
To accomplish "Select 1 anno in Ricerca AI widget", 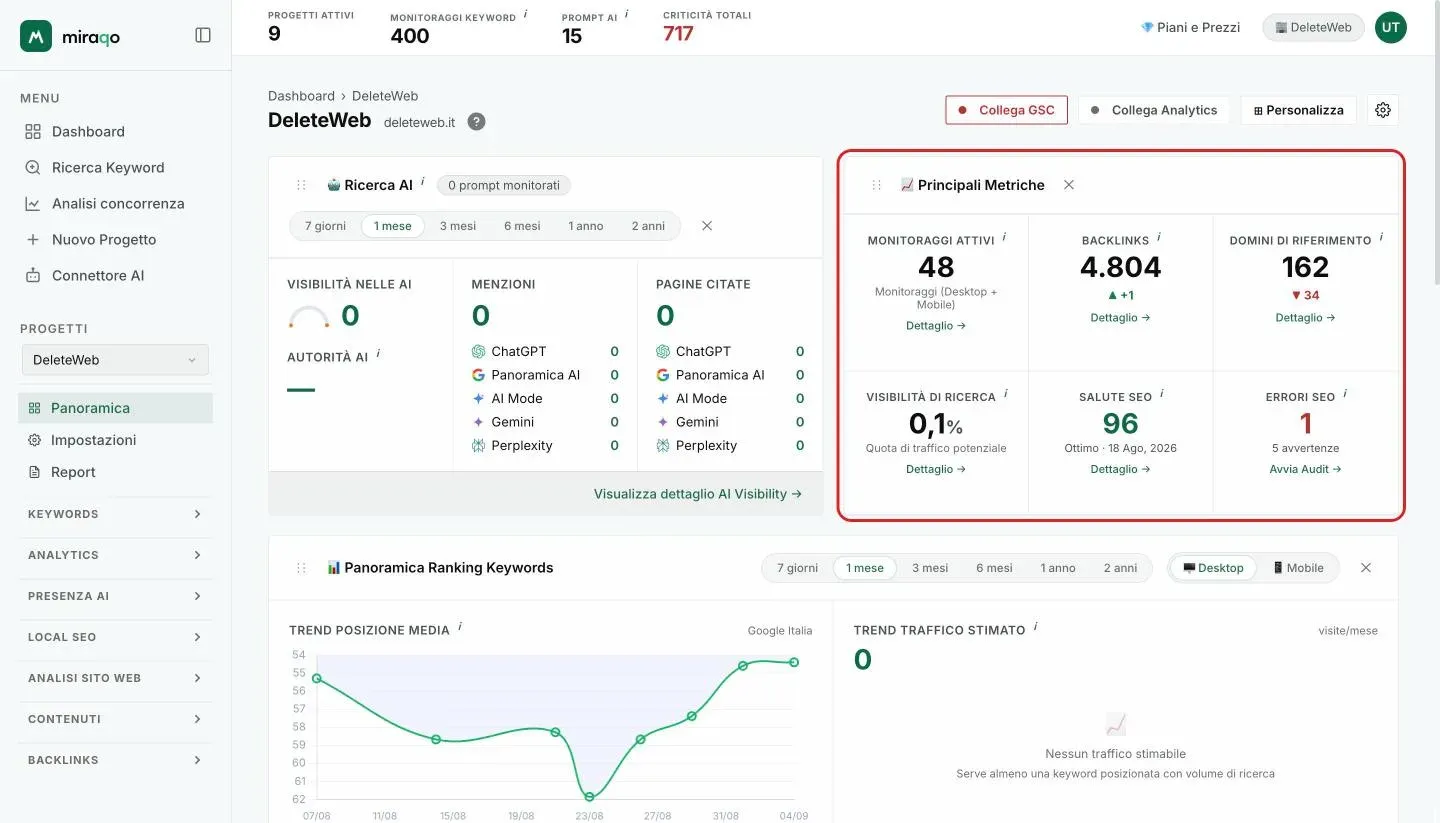I will point(586,226).
